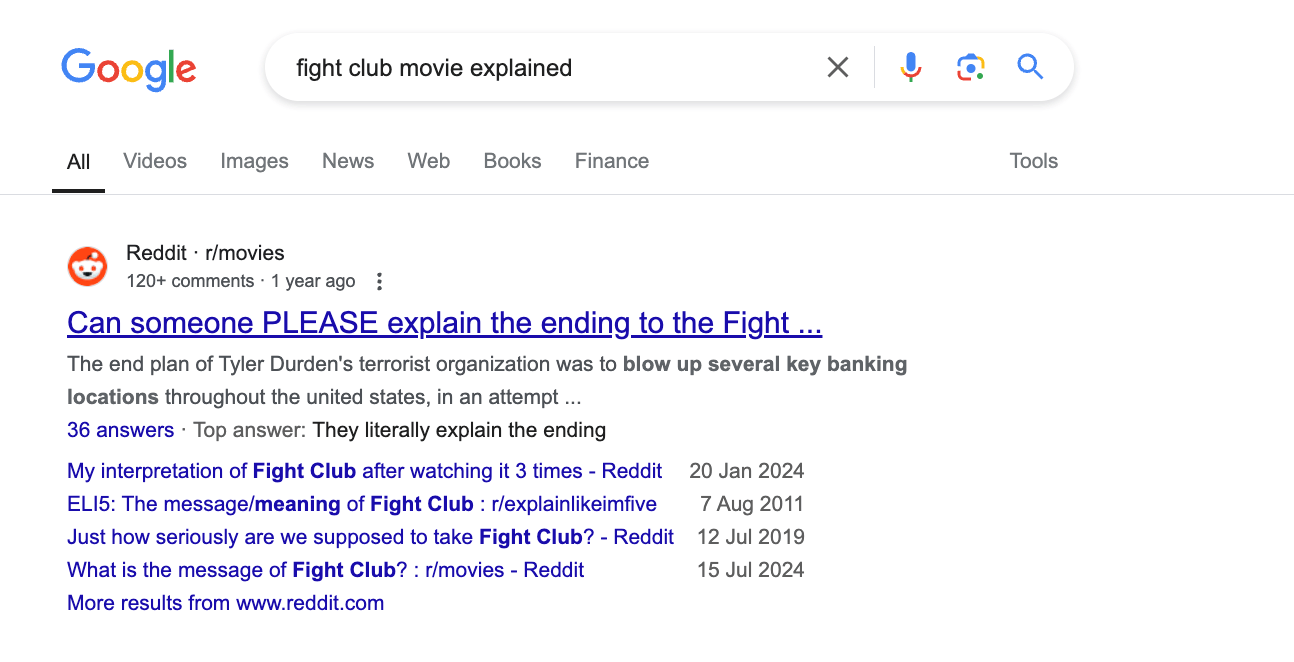Screen dimensions: 1294x662
Task: Open the News tab
Action: pos(348,161)
